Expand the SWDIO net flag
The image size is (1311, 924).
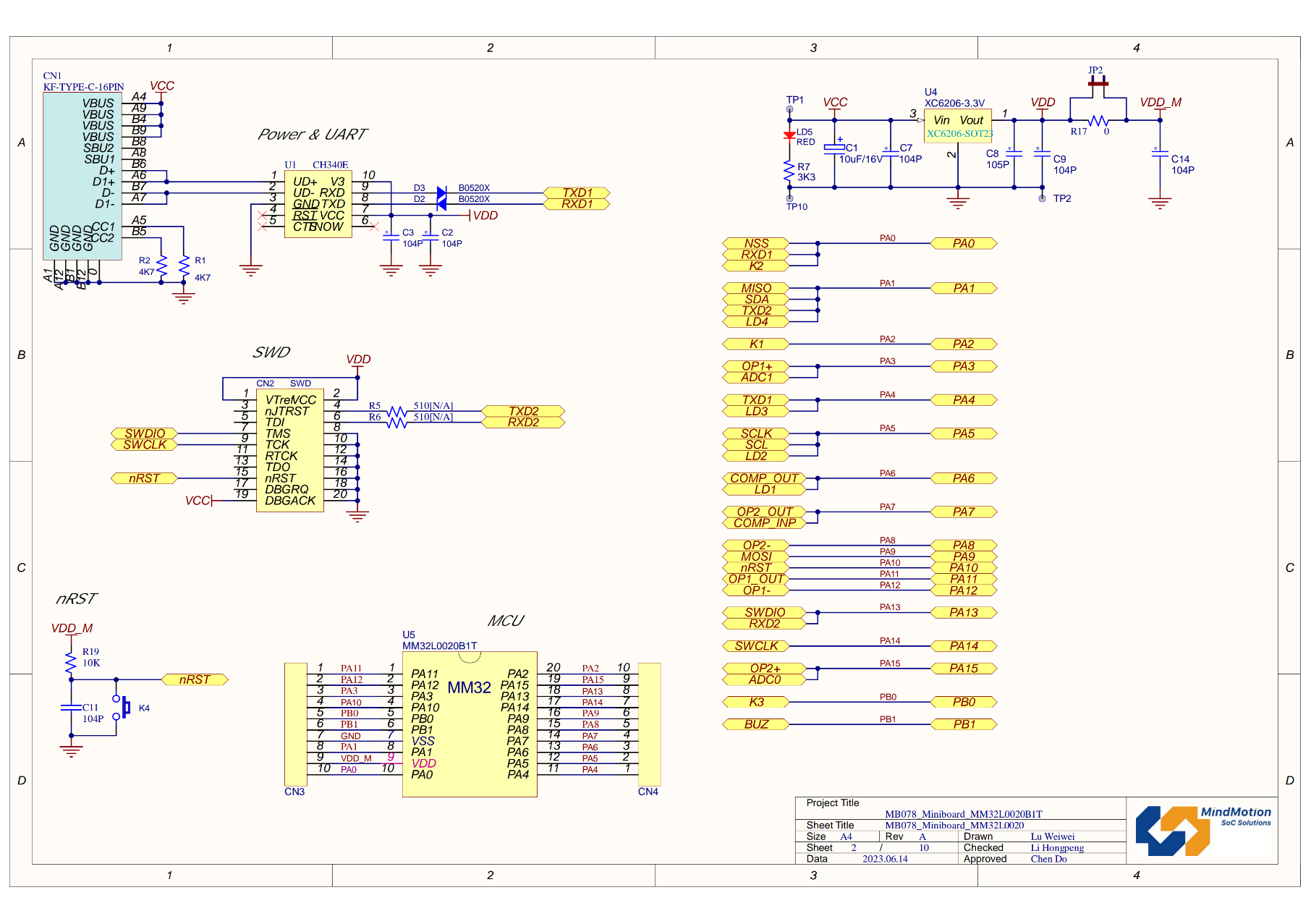click(x=143, y=433)
